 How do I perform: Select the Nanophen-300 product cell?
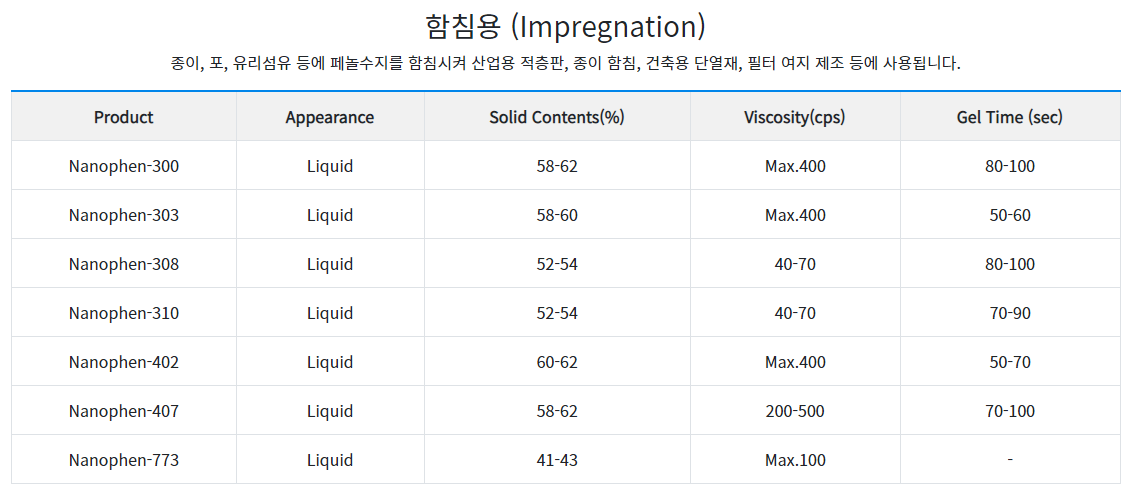coord(124,166)
